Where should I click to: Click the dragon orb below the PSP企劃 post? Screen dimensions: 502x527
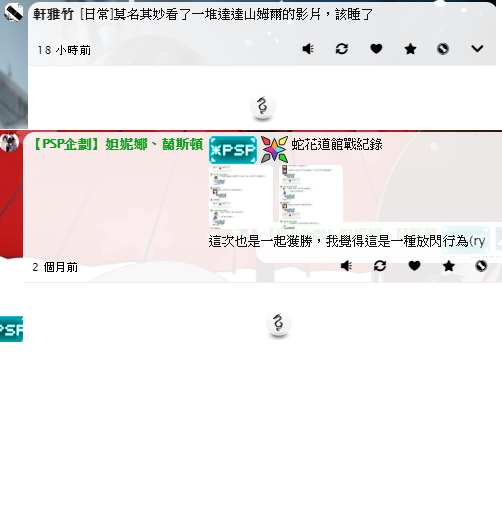click(279, 324)
